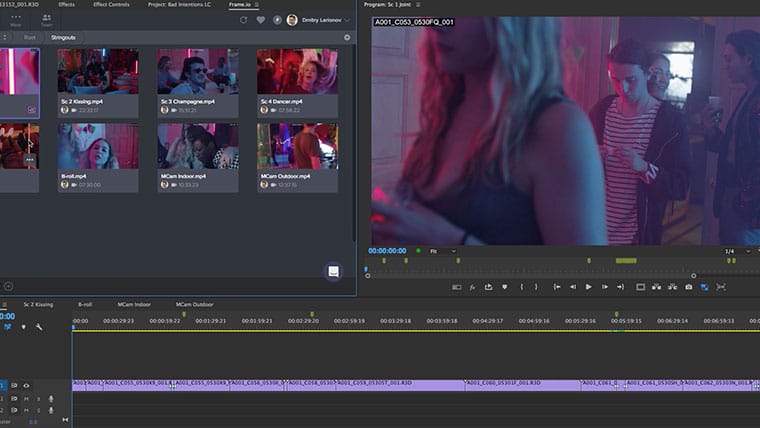
Task: Open Frame.io panel settings gear
Action: coord(347,37)
